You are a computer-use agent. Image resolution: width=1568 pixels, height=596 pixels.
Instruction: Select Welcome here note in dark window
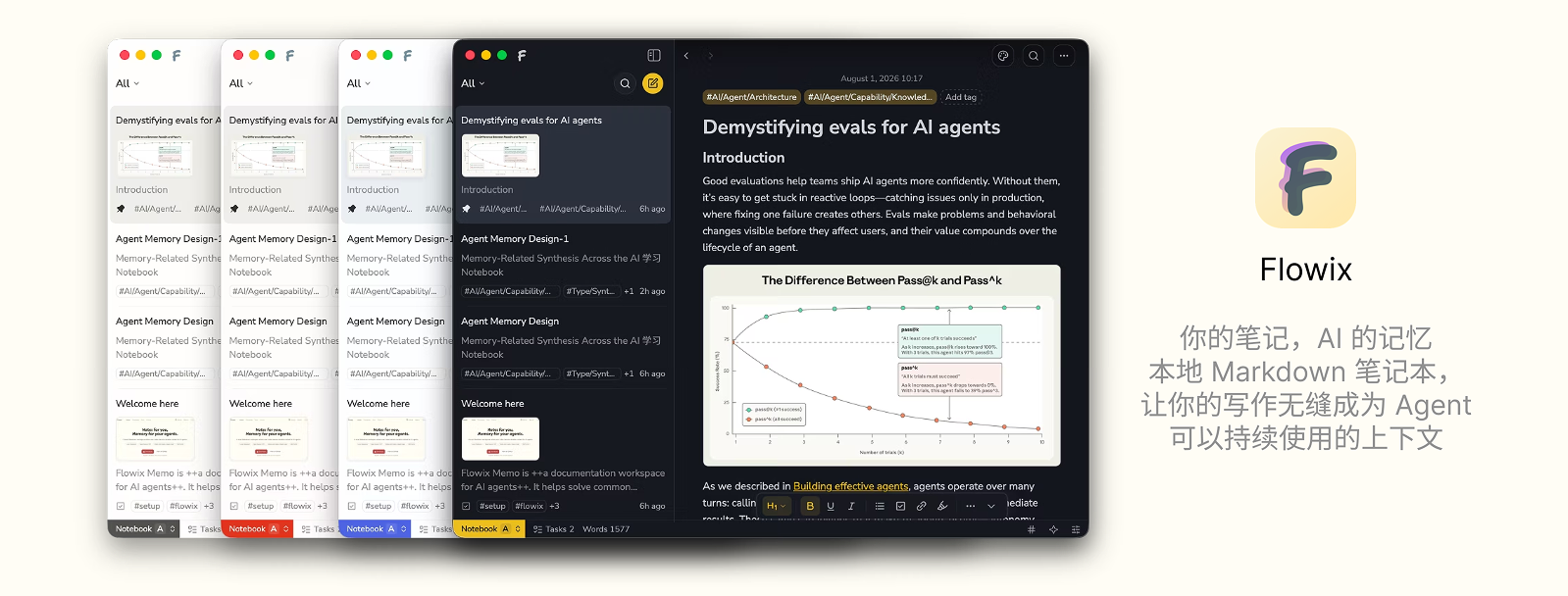[x=563, y=455]
